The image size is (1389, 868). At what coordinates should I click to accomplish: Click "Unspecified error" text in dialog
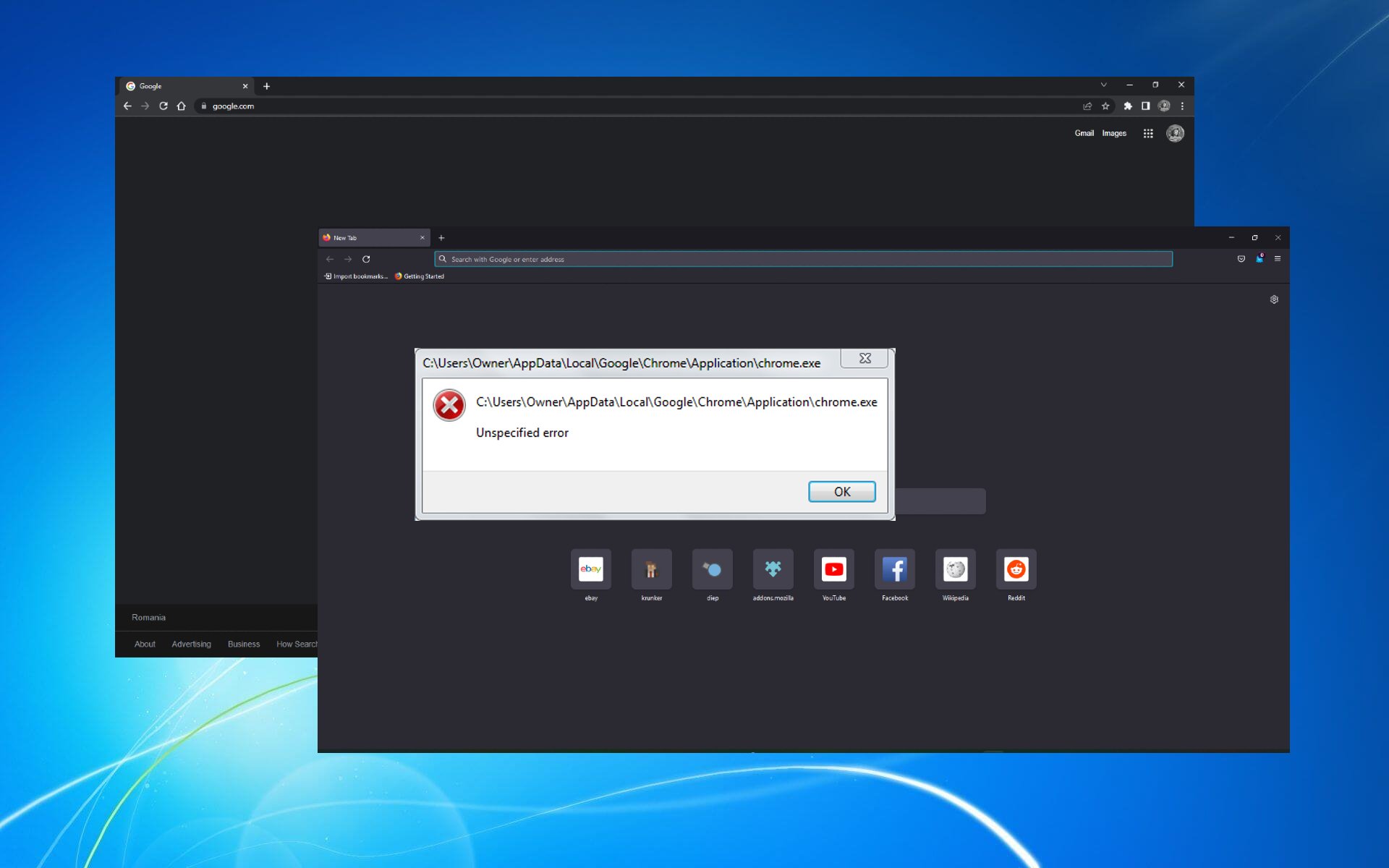tap(522, 433)
